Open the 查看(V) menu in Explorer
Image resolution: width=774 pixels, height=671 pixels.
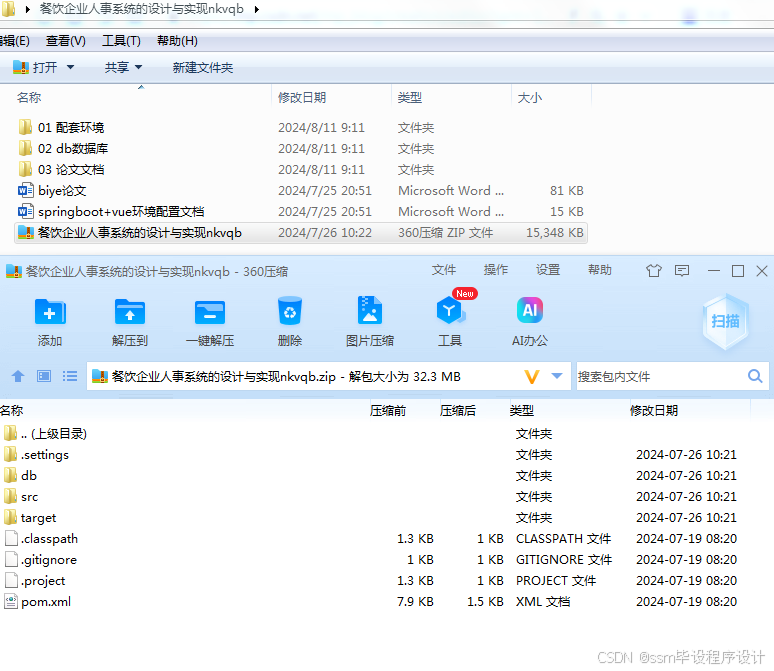[65, 41]
